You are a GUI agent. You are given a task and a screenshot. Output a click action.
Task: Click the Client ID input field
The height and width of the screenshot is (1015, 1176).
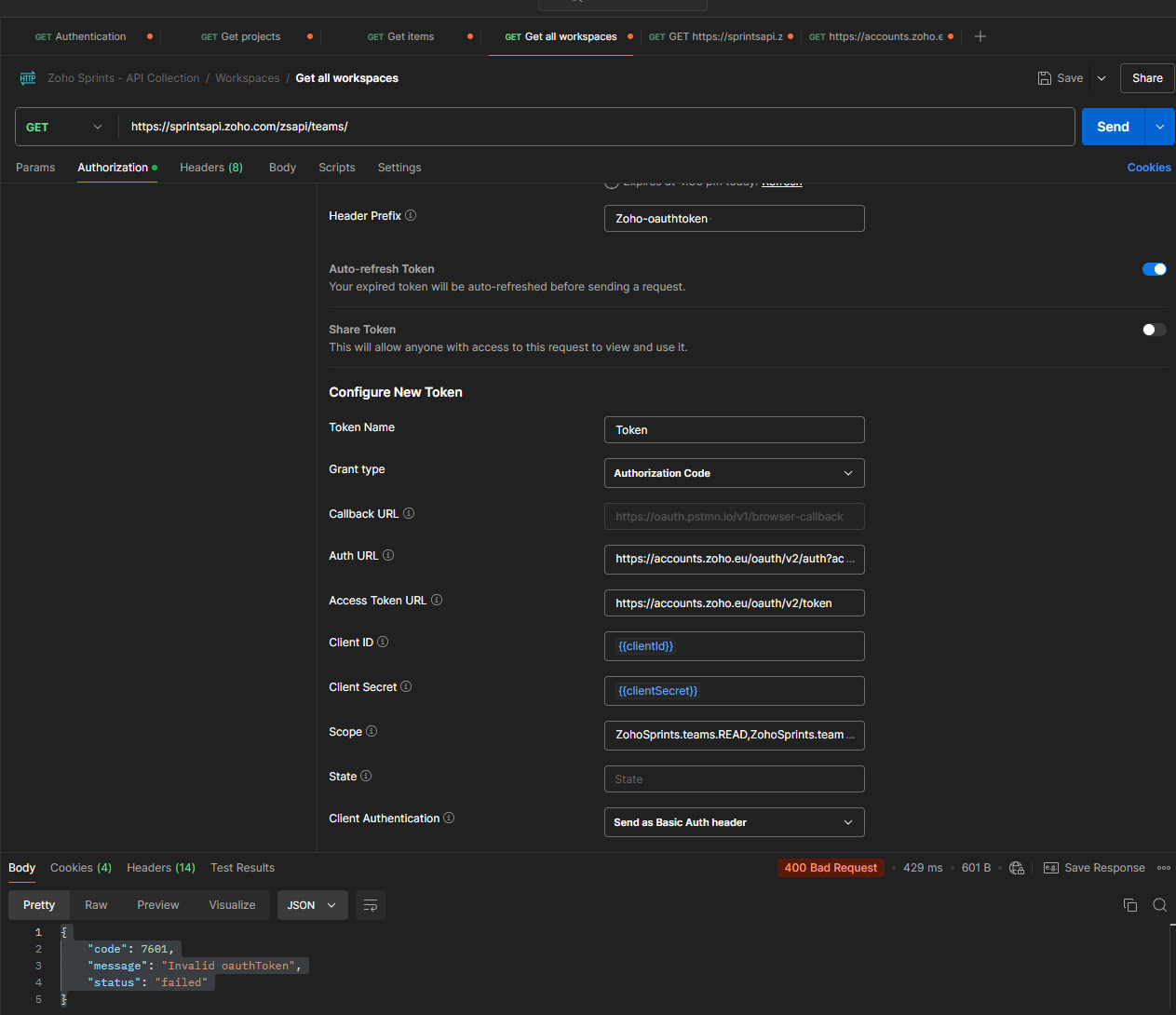(x=735, y=646)
